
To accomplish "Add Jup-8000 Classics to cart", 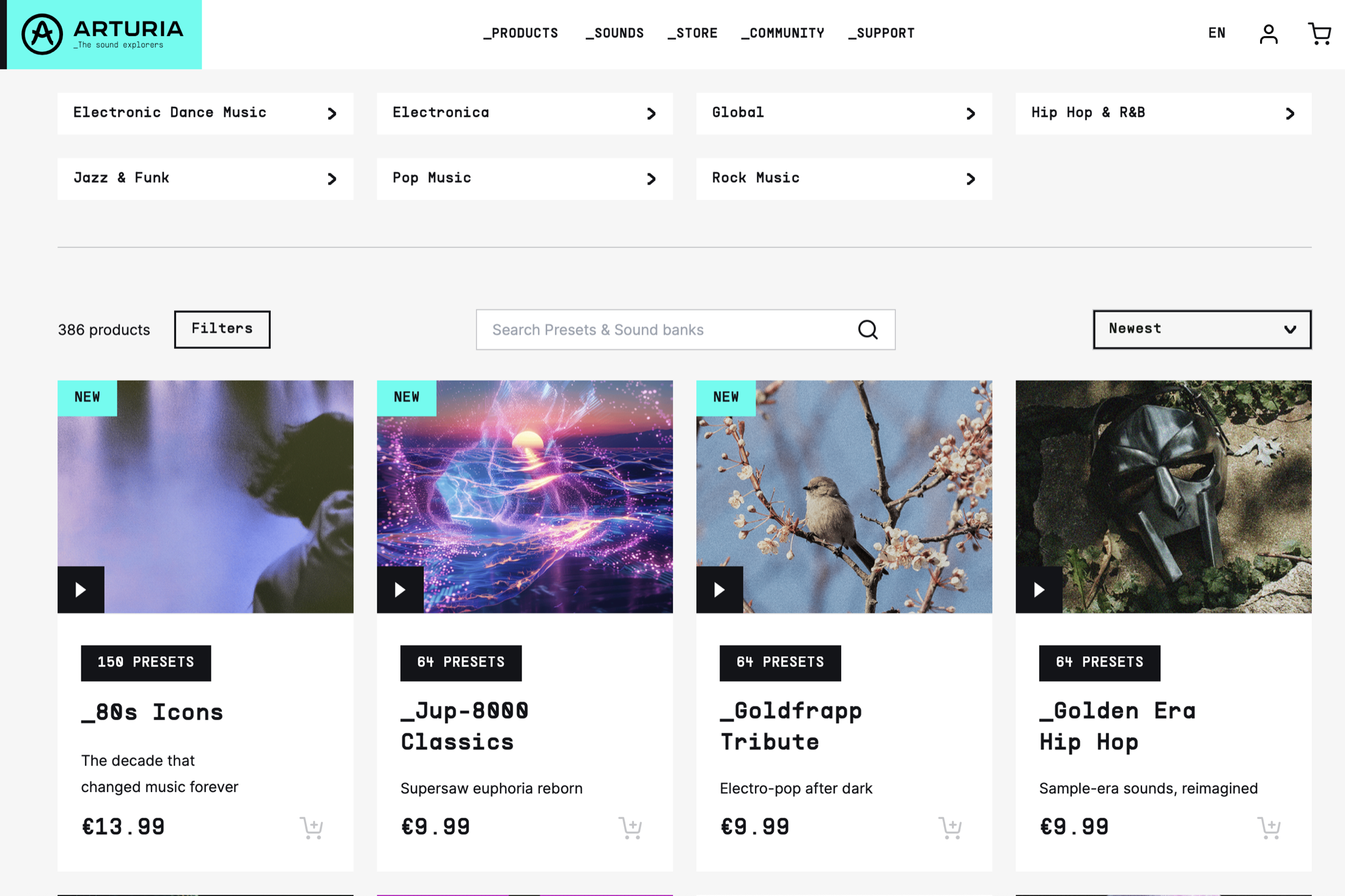I will pyautogui.click(x=630, y=828).
